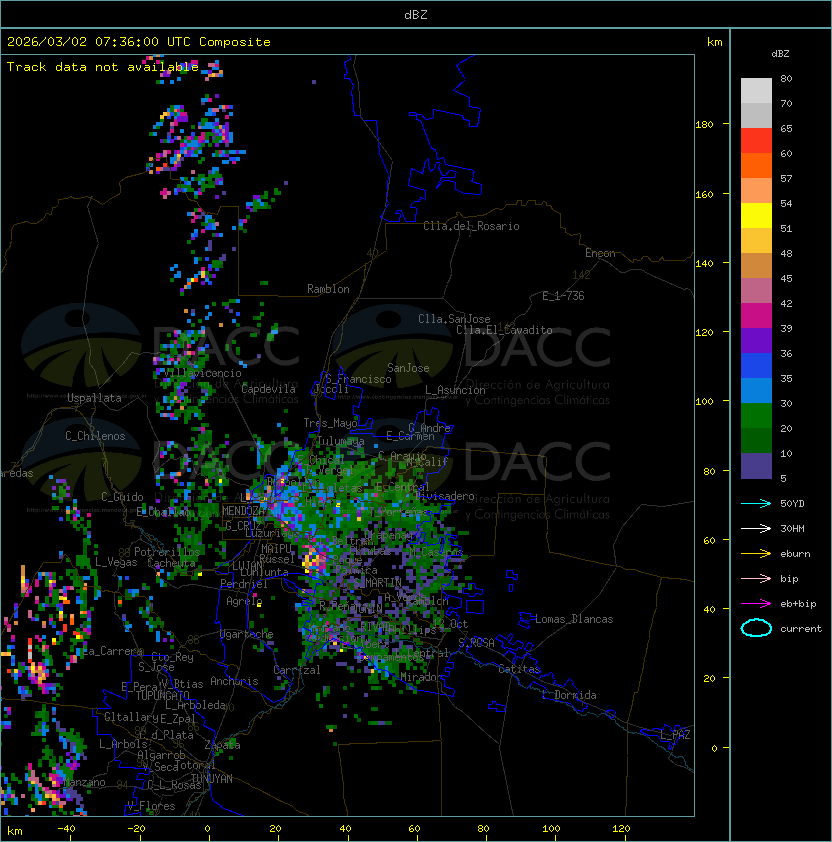Click the Zapata place label
The image size is (832, 842).
(x=222, y=745)
